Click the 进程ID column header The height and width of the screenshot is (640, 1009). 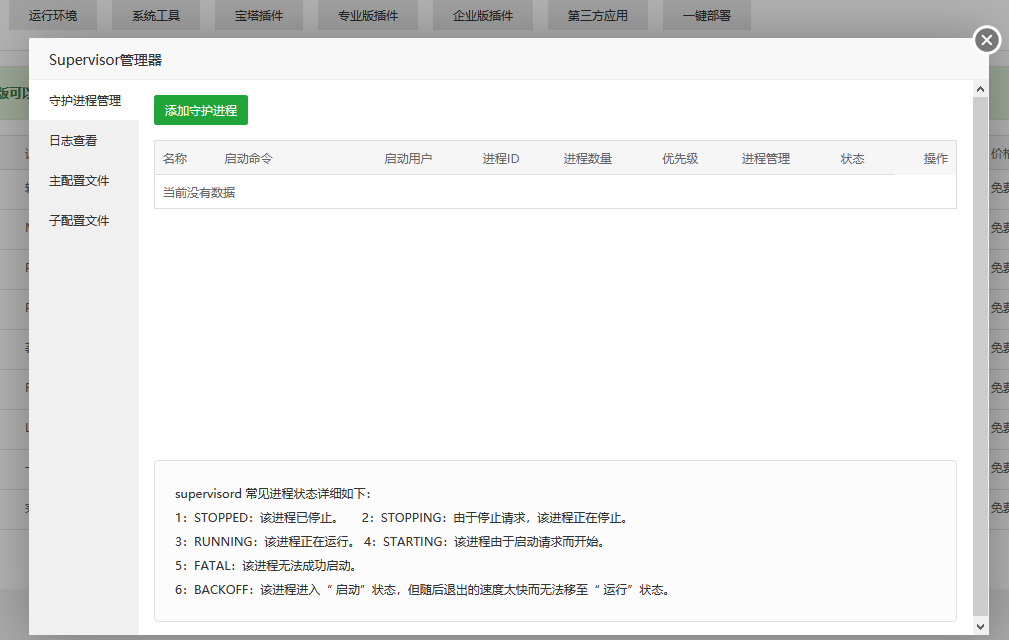click(501, 158)
